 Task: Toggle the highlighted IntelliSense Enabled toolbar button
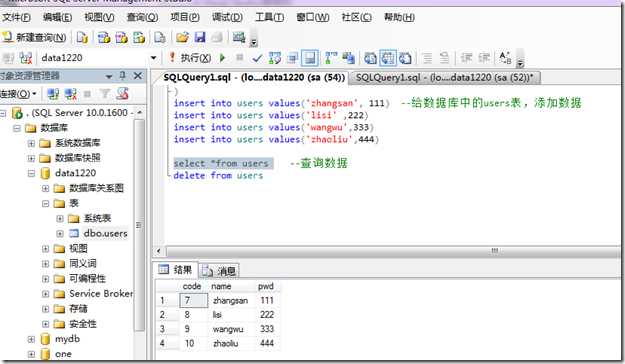[310, 58]
